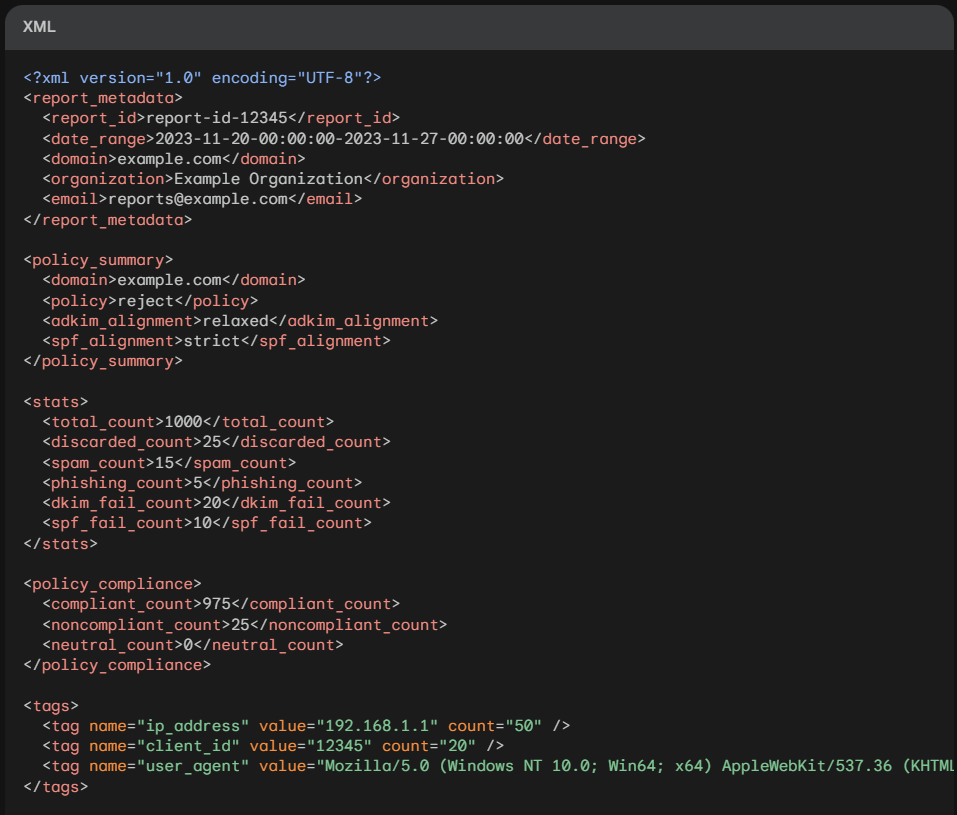This screenshot has height=815, width=957.
Task: Click the spf_alignment strict line
Action: point(216,341)
